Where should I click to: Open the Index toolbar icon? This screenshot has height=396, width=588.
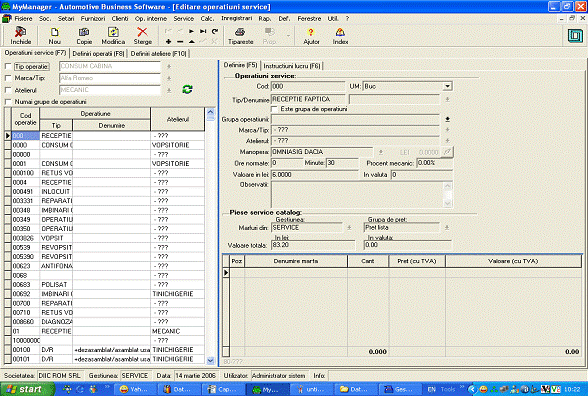[340, 36]
